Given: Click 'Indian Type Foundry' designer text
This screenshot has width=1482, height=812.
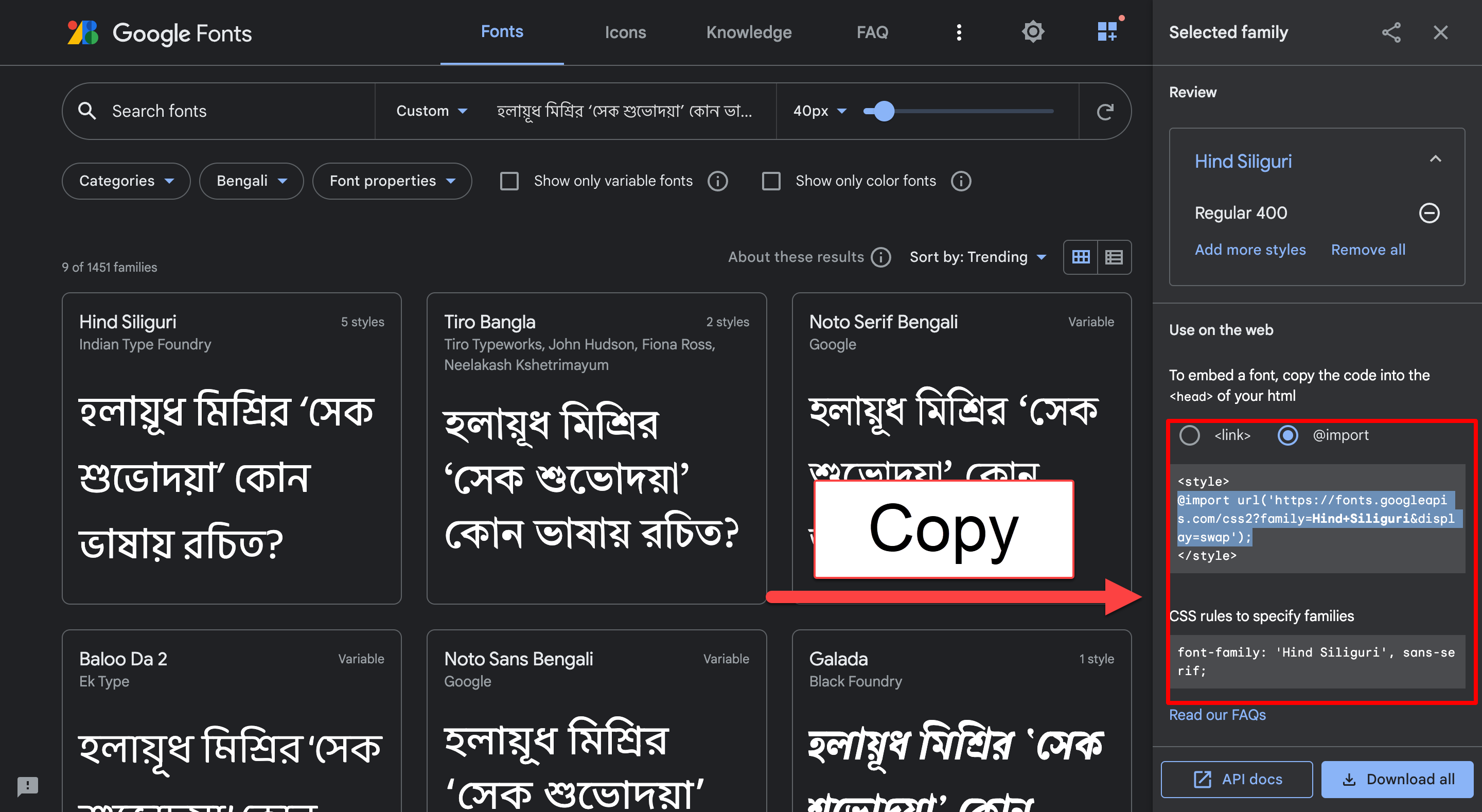Looking at the screenshot, I should click(x=145, y=344).
